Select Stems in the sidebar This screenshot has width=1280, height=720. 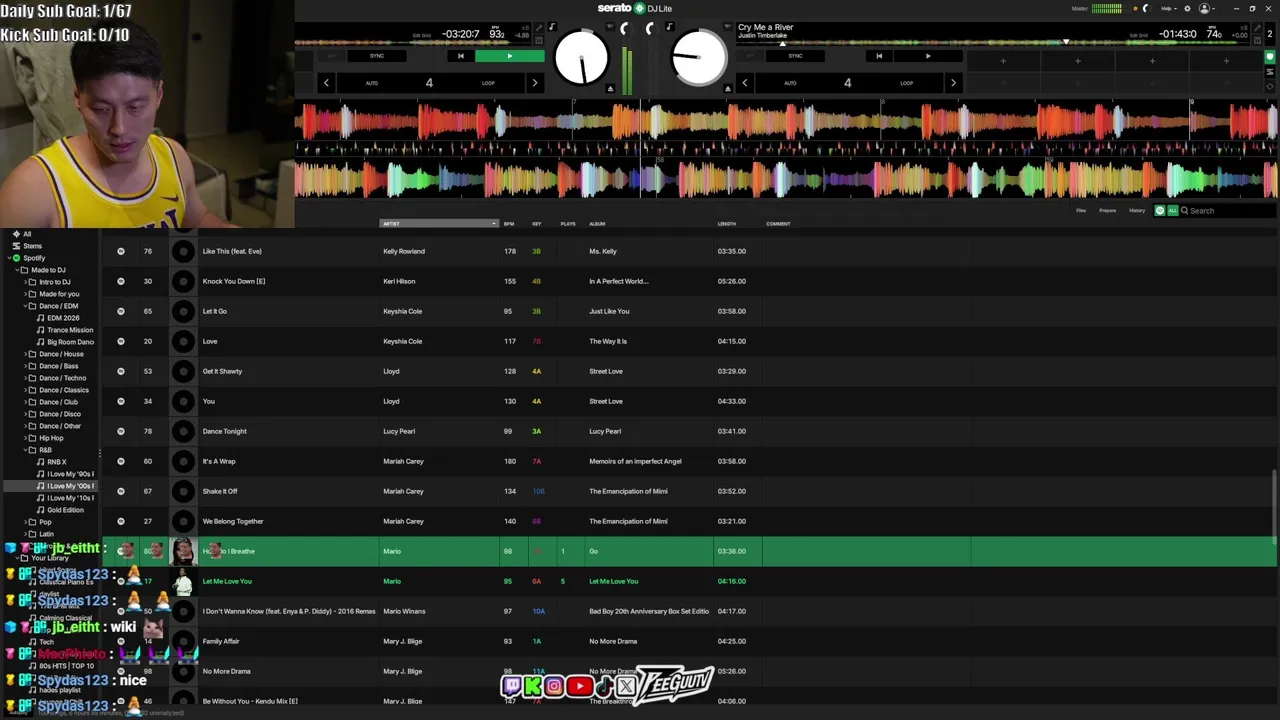click(33, 246)
